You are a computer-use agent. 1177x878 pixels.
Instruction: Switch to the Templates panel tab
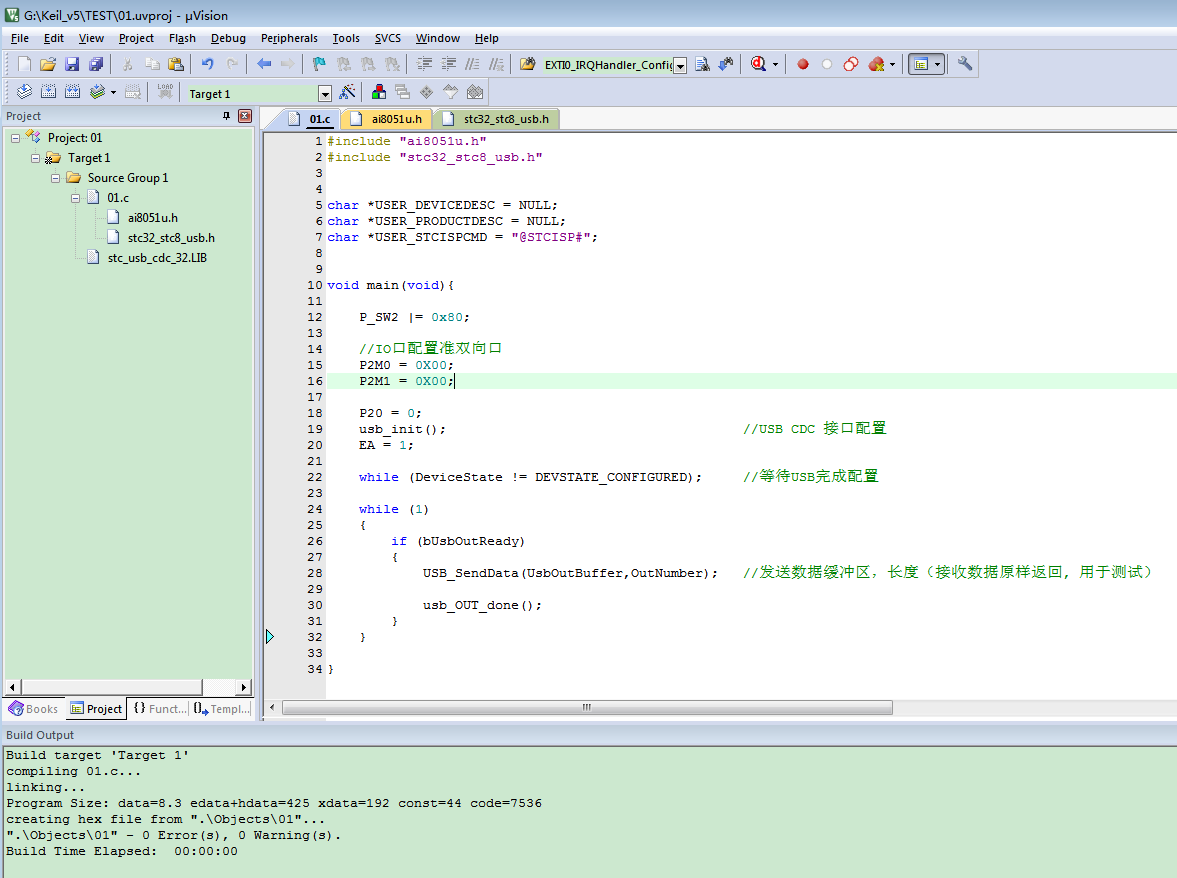(221, 708)
